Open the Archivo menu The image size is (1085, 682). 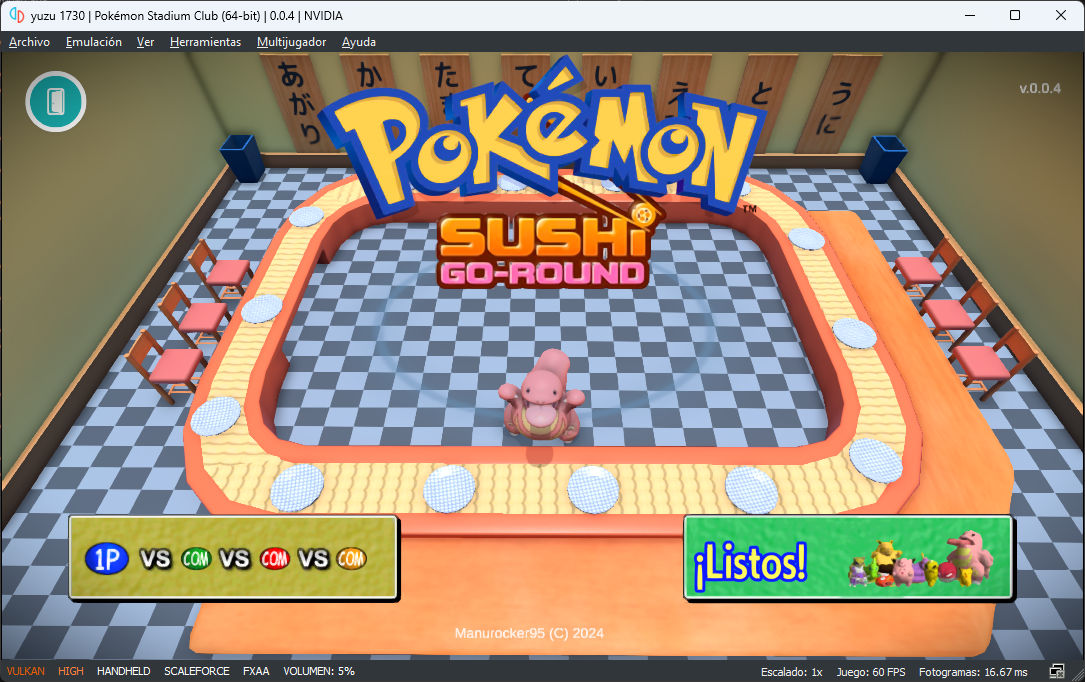click(29, 42)
